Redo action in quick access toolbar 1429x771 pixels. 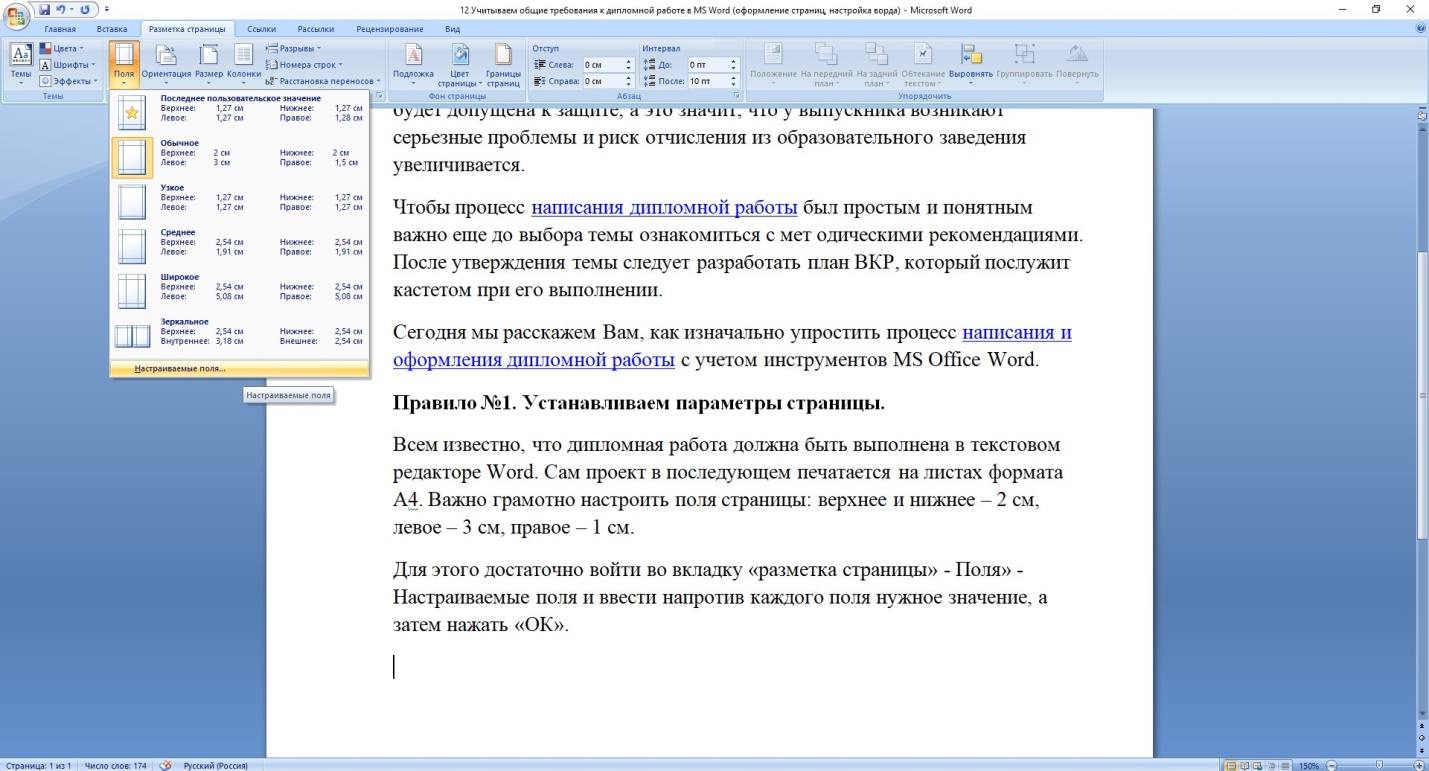[84, 9]
